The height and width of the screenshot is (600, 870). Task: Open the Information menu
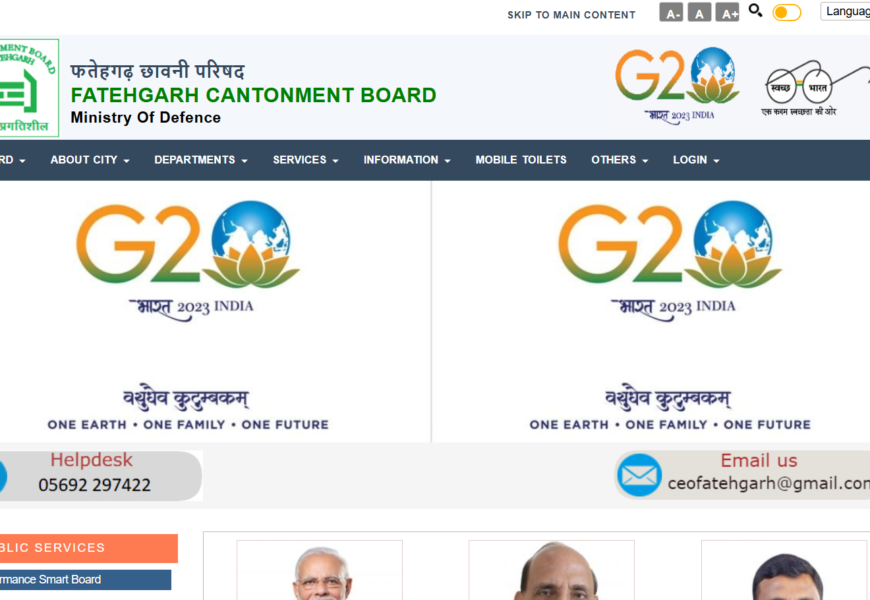[x=407, y=160]
